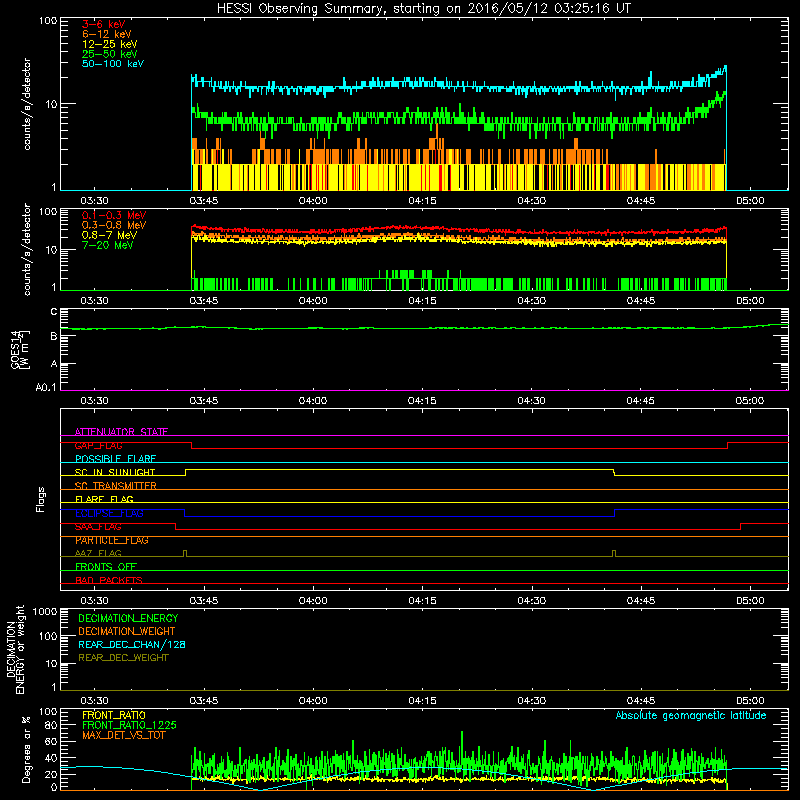Viewport: 800px width, 800px height.
Task: Select the 05:00 tick under the GOES plot
Action: [x=749, y=401]
